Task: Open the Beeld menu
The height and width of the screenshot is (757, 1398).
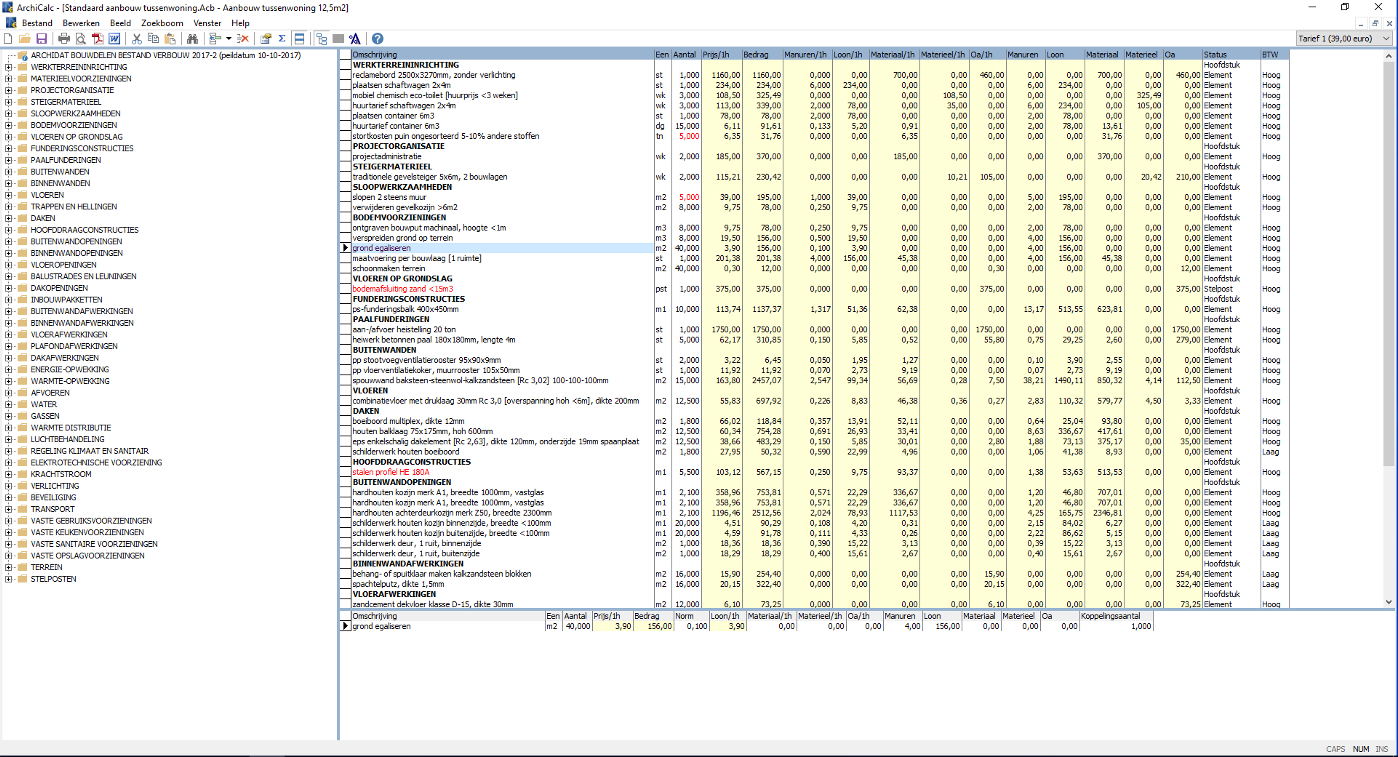Action: click(120, 22)
